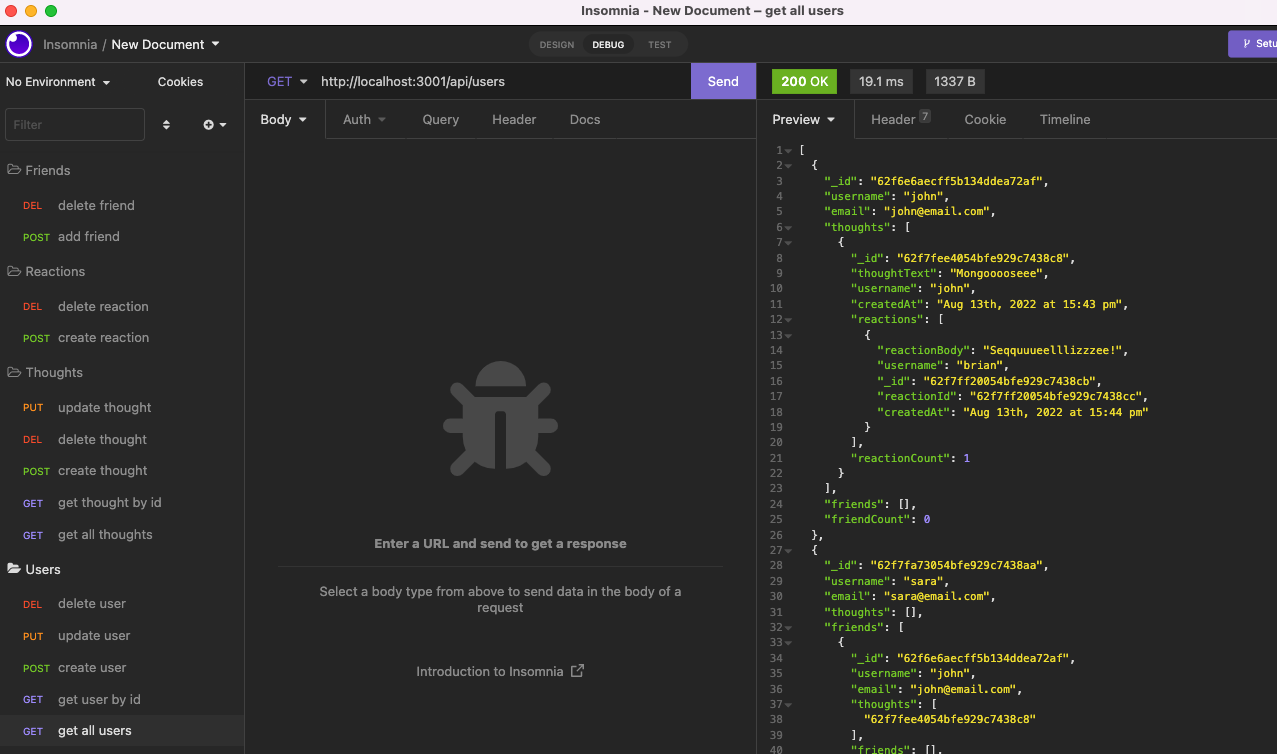This screenshot has height=754, width=1277.
Task: Click the 1337 B response size
Action: [x=955, y=81]
